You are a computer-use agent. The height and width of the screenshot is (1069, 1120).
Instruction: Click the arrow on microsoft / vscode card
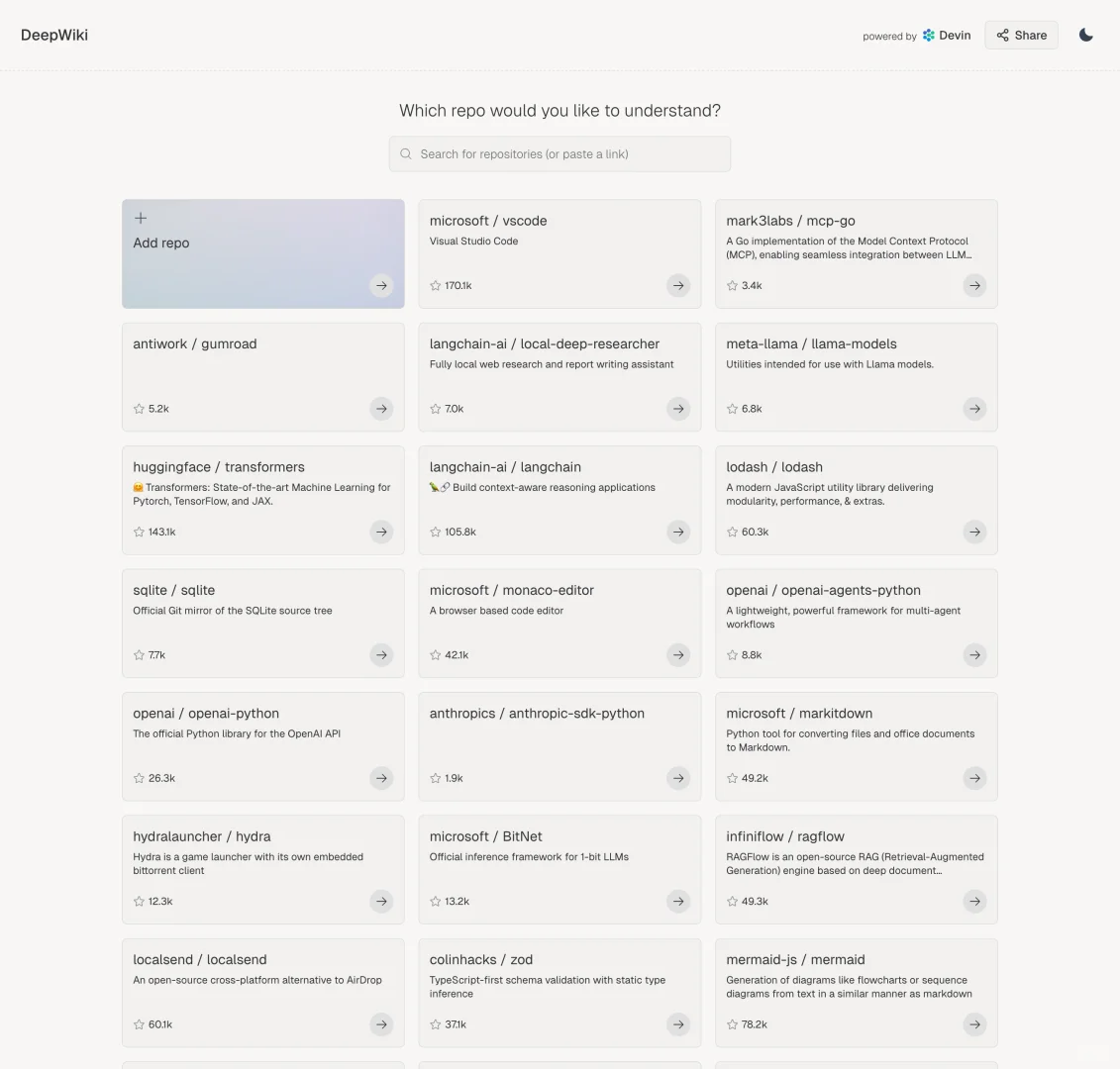[678, 285]
